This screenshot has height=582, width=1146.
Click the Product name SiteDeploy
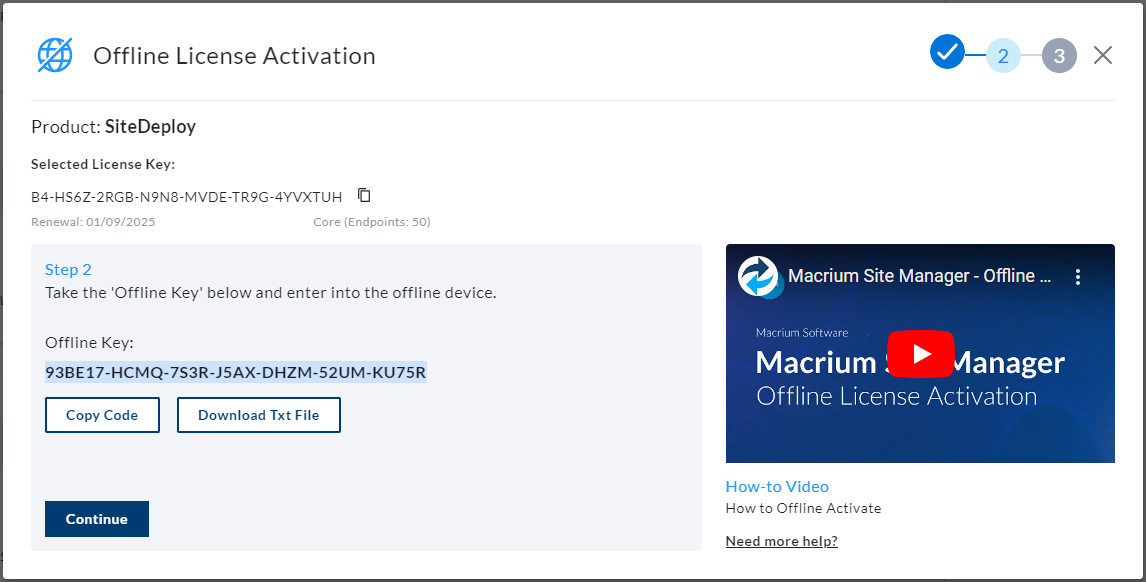[151, 126]
